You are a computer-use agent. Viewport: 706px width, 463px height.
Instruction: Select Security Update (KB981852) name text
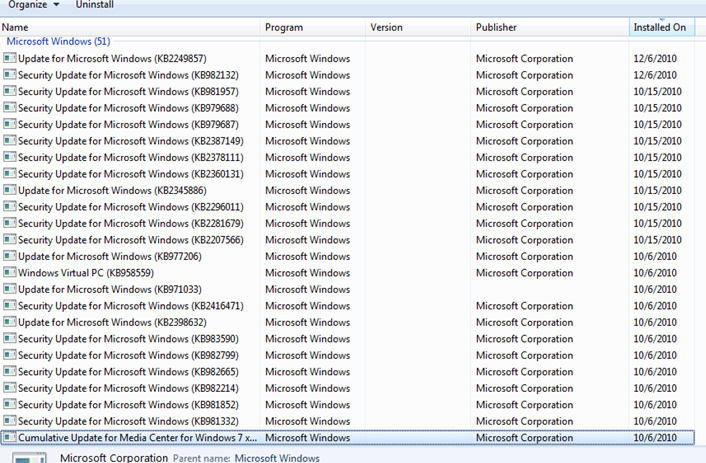point(128,405)
